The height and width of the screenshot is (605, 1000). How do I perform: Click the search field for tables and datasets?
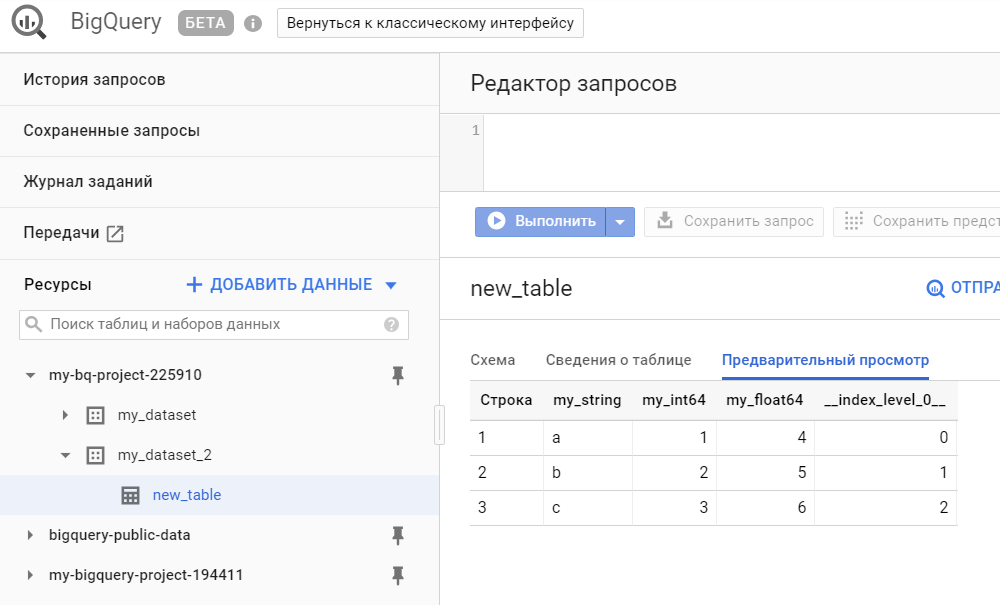click(x=210, y=324)
